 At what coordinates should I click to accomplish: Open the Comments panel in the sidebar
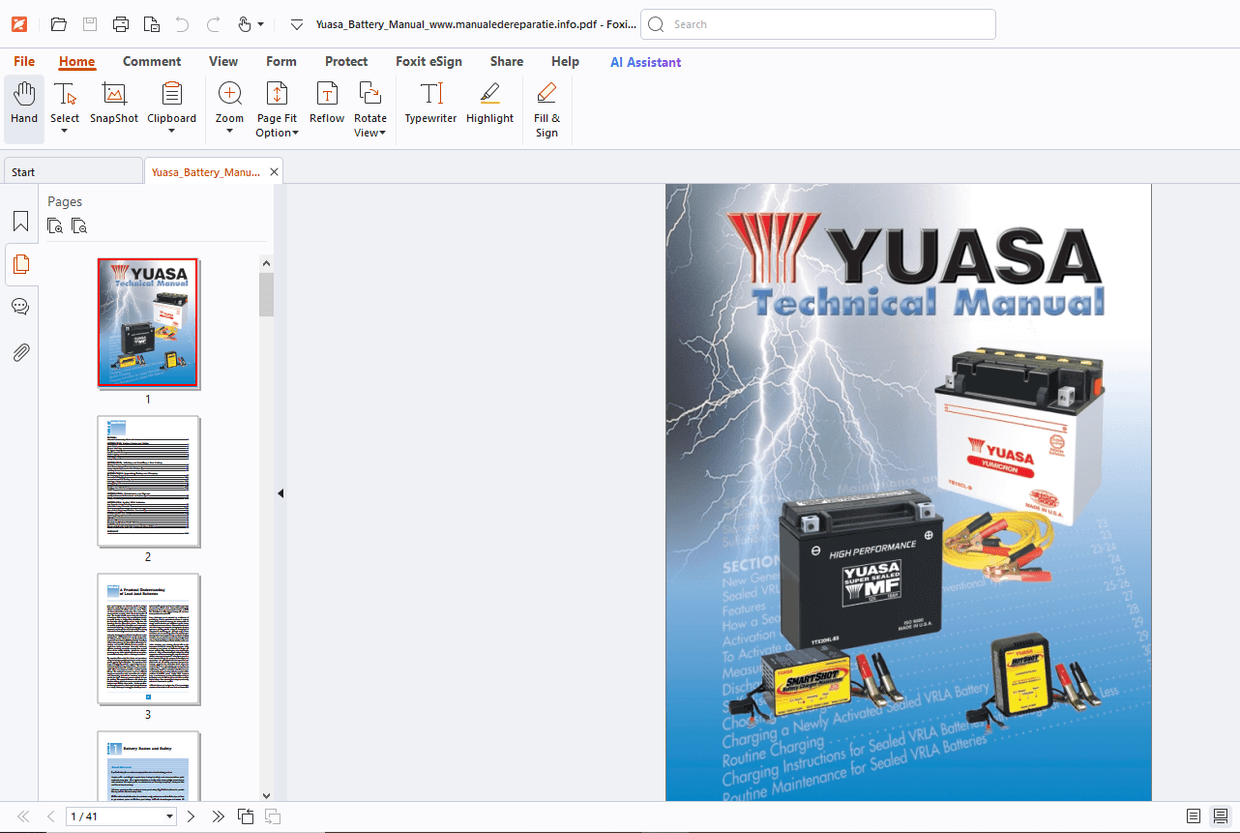click(x=20, y=306)
